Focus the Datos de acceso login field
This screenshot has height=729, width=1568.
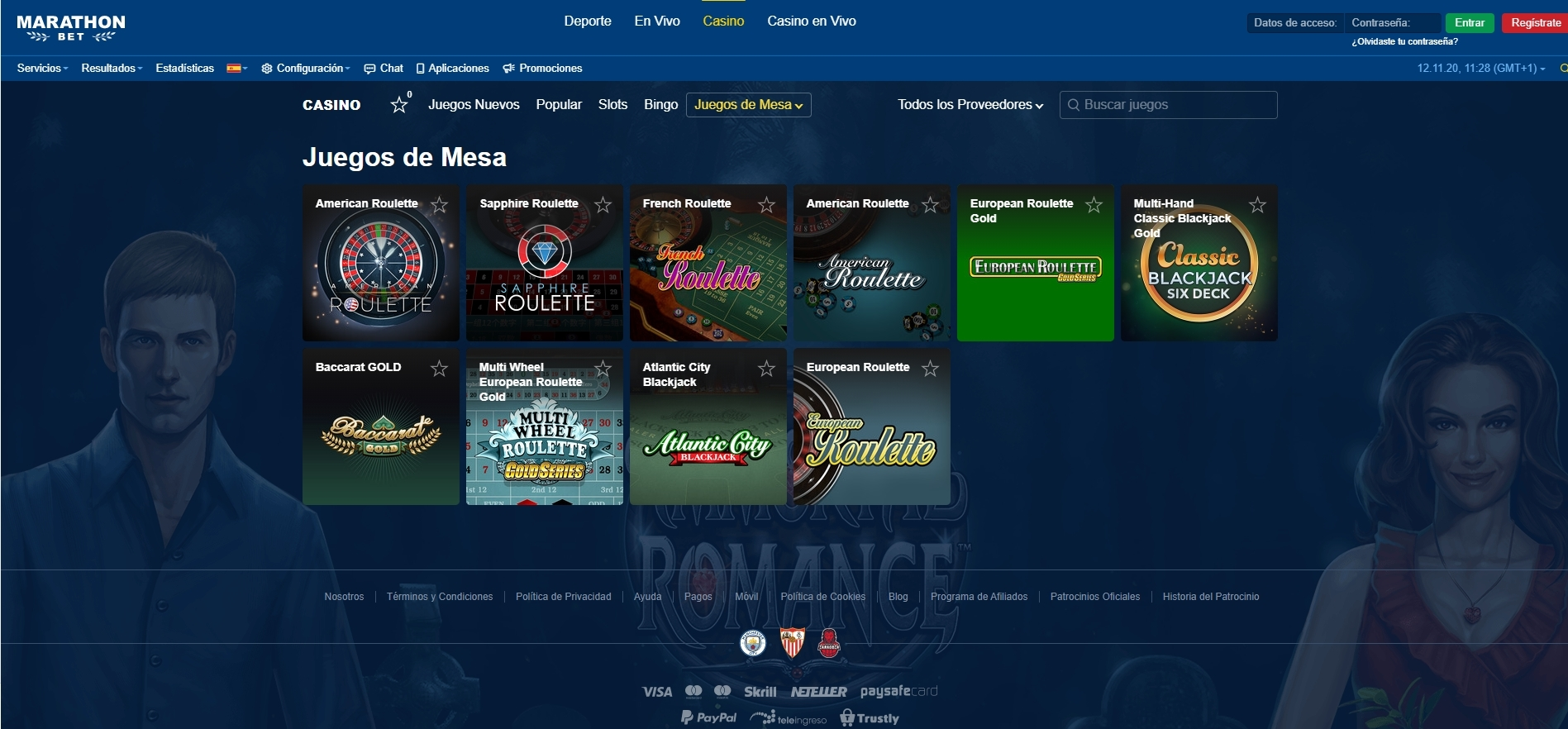click(x=1295, y=23)
